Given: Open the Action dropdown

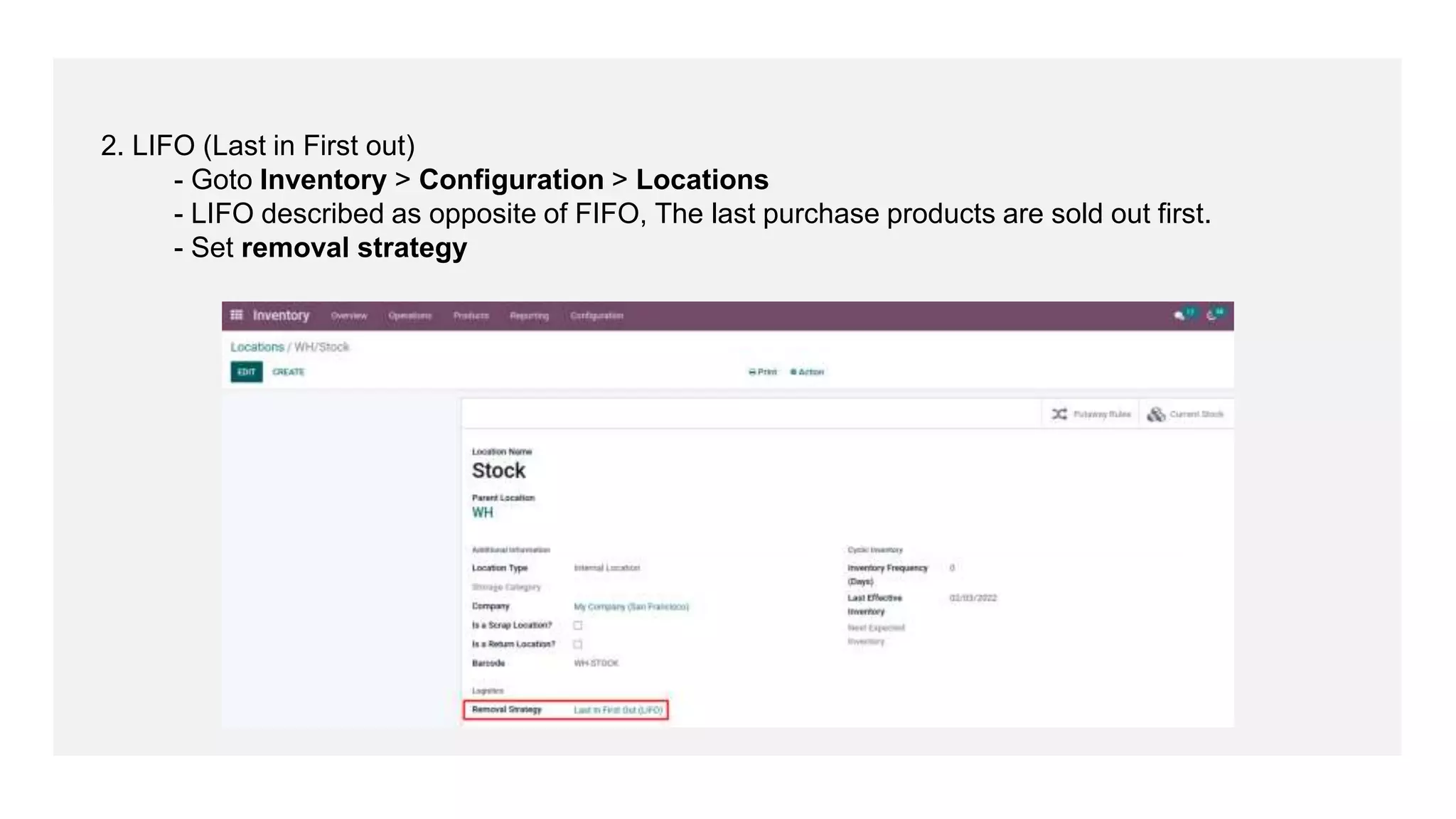Looking at the screenshot, I should click(807, 372).
